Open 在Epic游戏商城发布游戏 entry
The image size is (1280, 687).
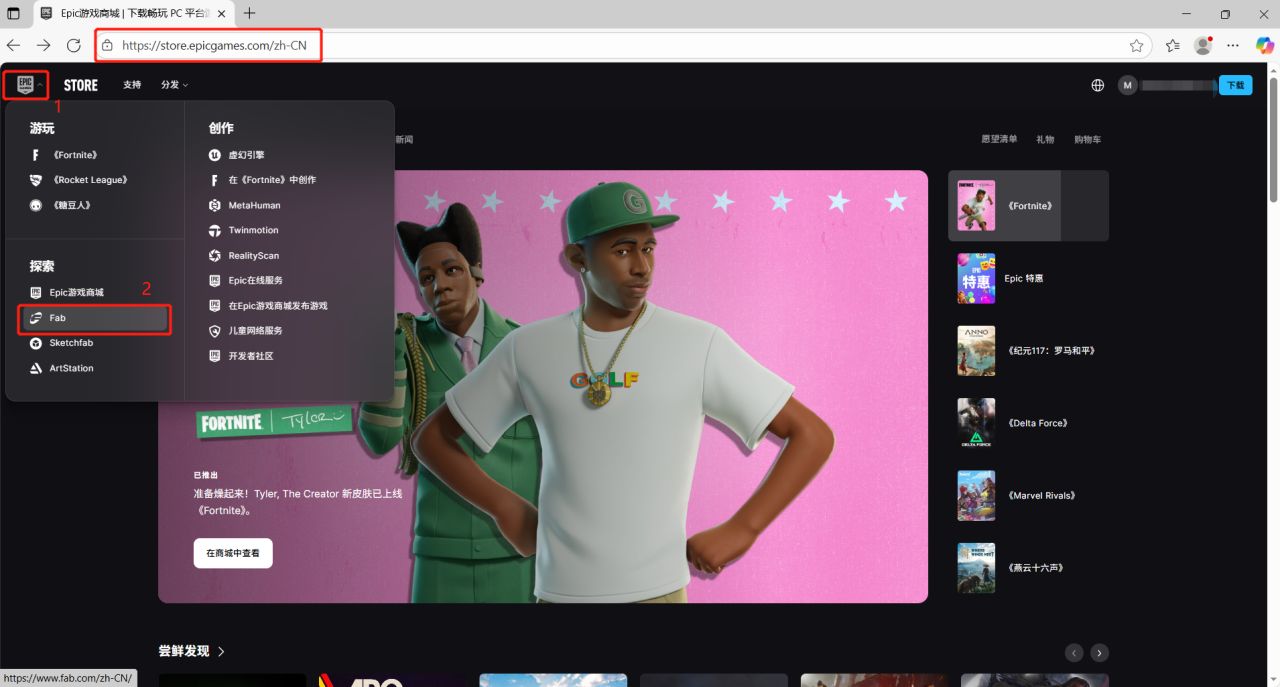pyautogui.click(x=278, y=306)
